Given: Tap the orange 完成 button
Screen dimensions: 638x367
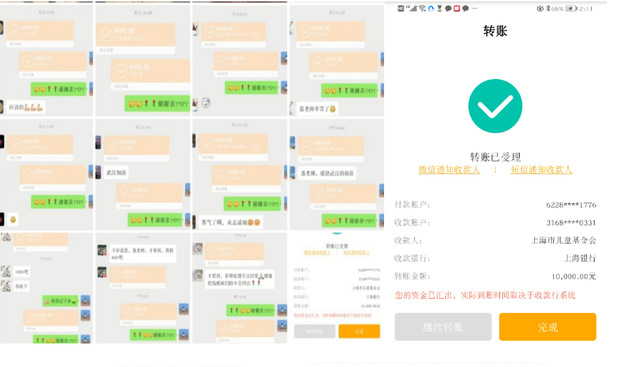Looking at the screenshot, I should [547, 327].
